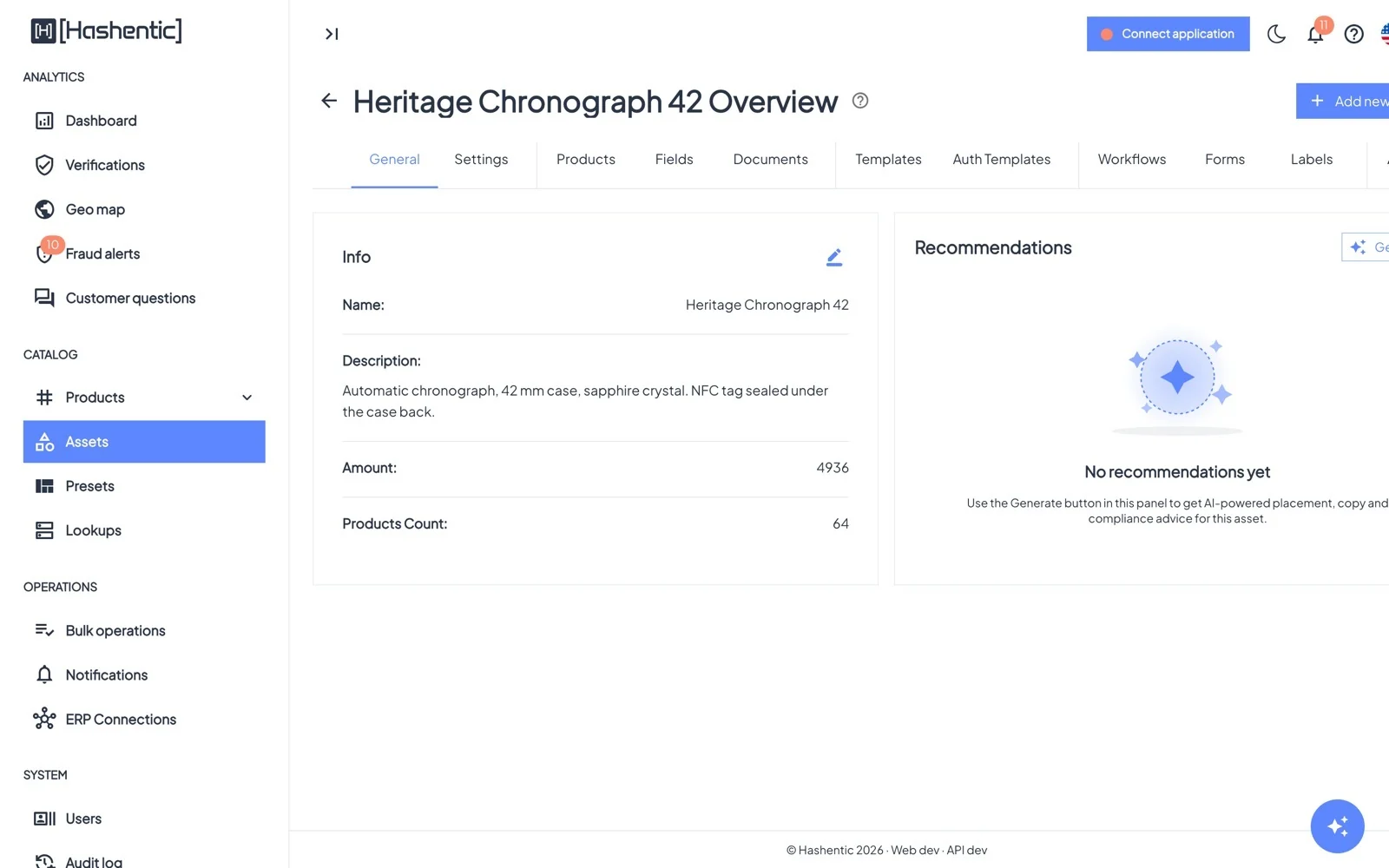Click help icon beside Overview title

point(860,101)
